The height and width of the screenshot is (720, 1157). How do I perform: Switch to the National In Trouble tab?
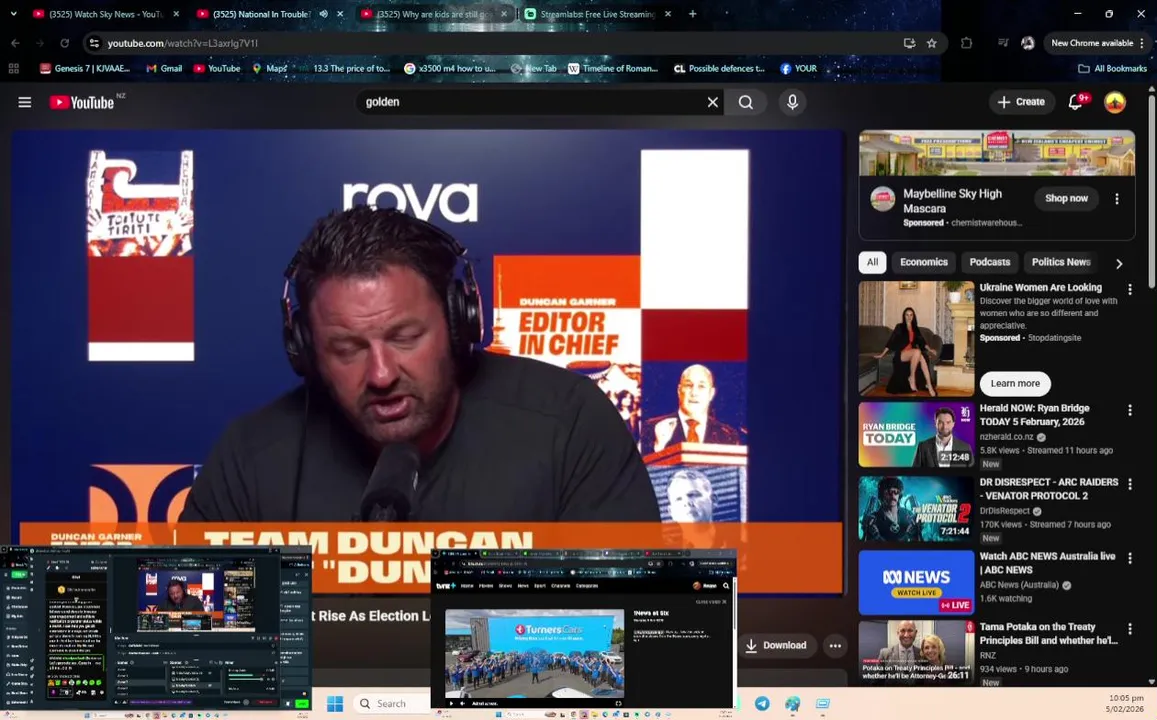pos(253,14)
